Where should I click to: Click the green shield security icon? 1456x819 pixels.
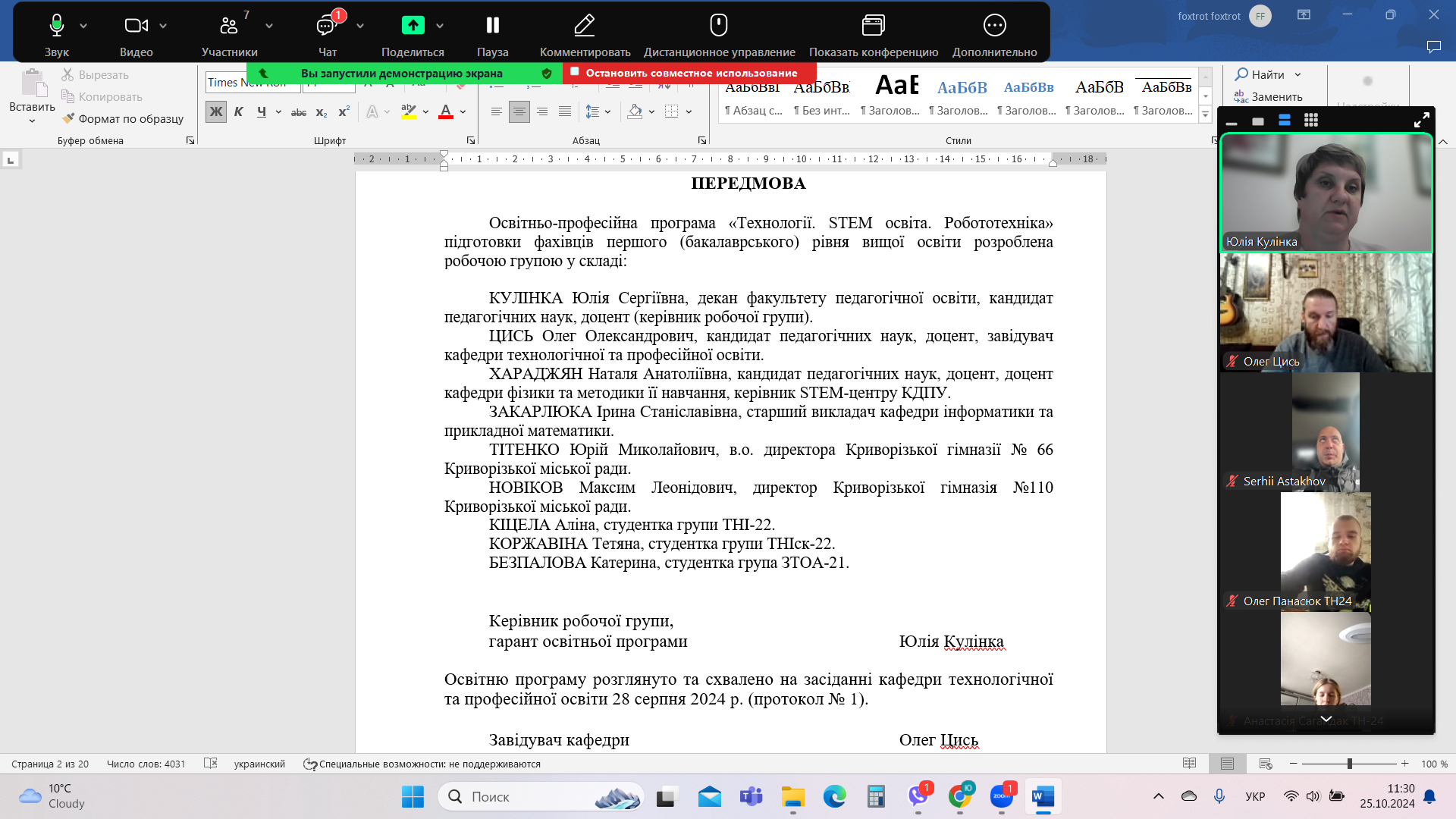547,74
